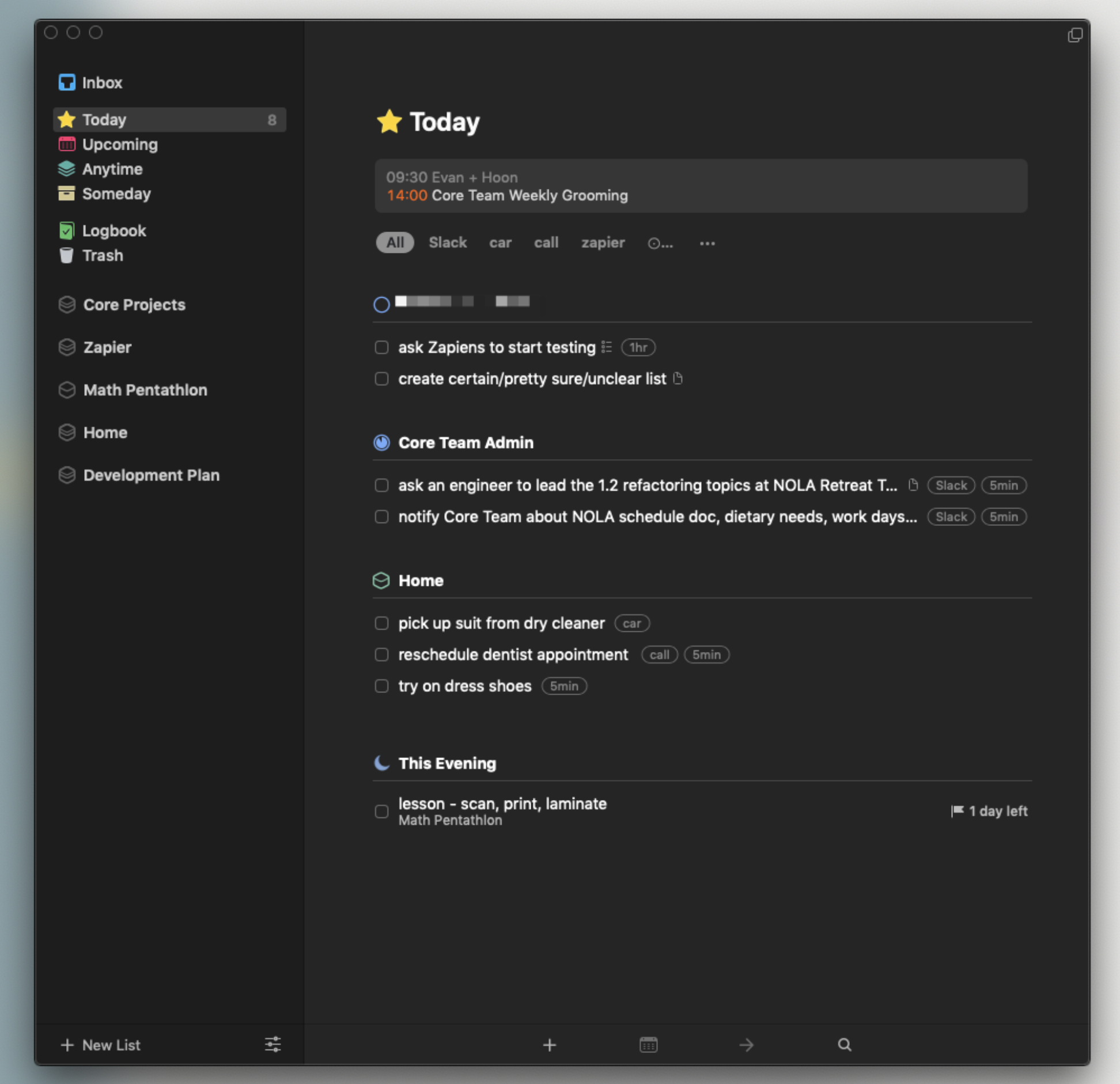
Task: Toggle checkbox for ask Zapiens to start testing
Action: coord(381,347)
